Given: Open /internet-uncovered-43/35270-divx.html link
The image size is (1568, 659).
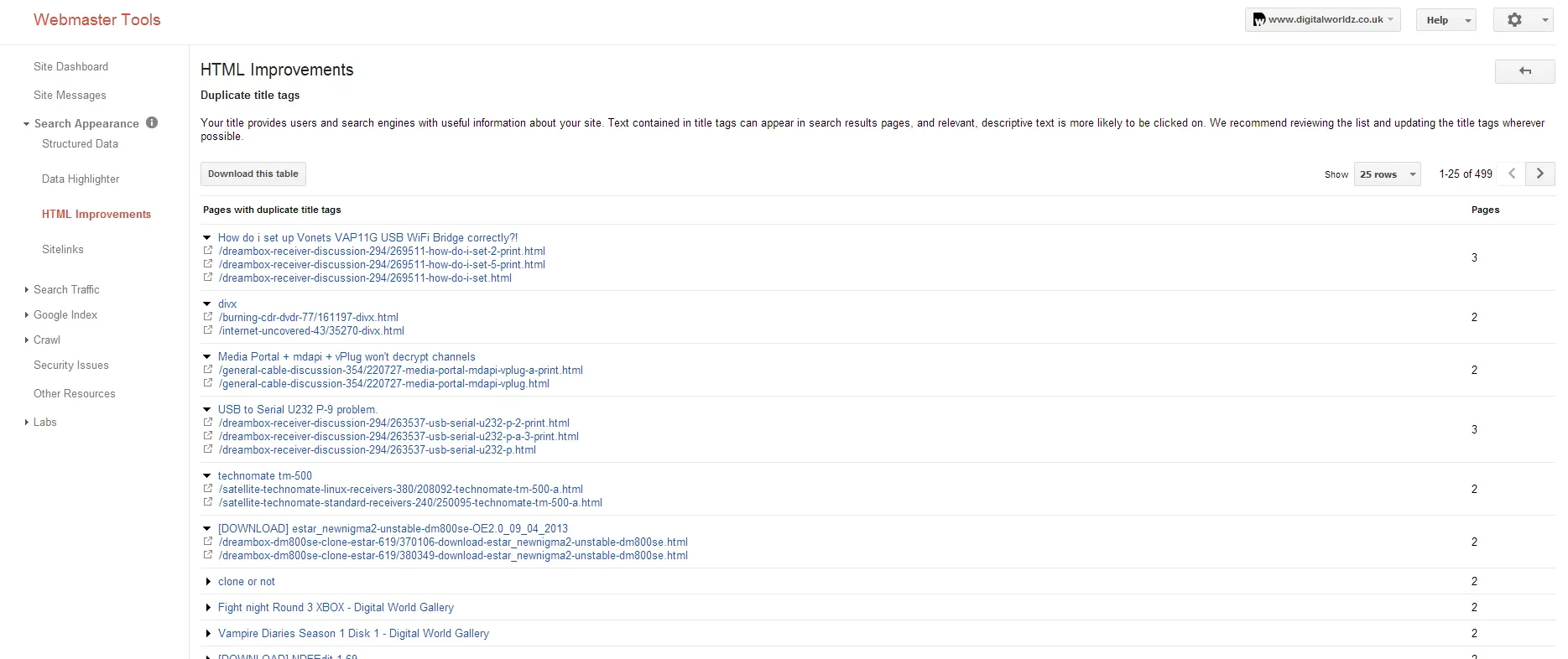Looking at the screenshot, I should [311, 330].
